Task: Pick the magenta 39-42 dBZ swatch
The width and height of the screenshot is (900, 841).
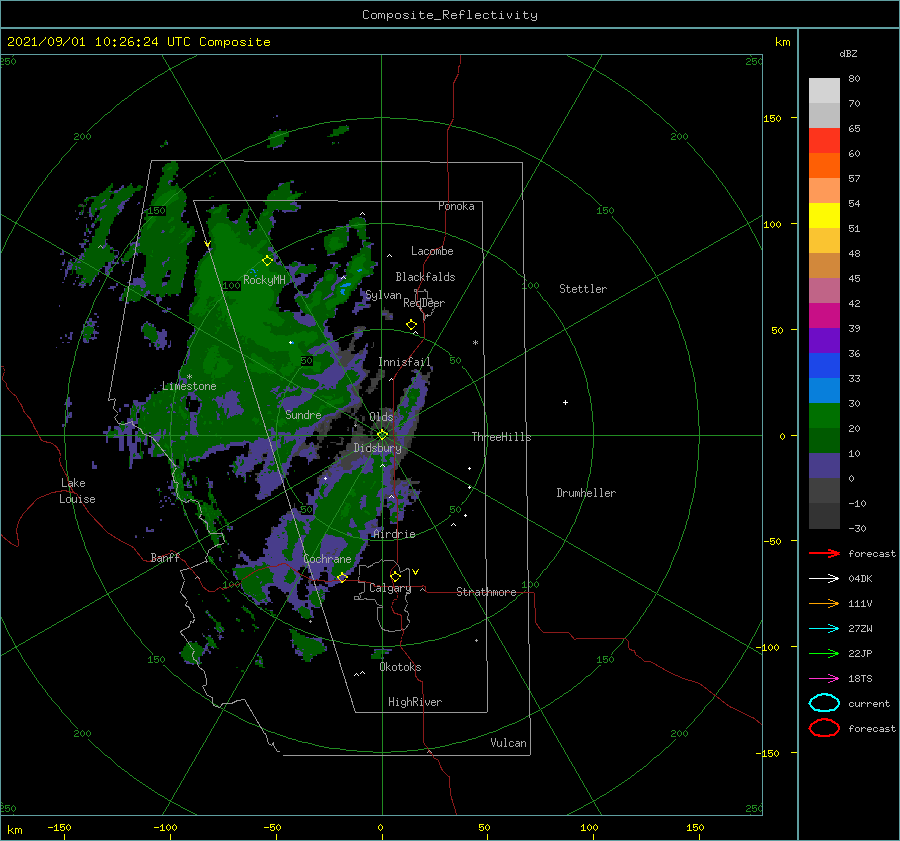Action: [824, 316]
